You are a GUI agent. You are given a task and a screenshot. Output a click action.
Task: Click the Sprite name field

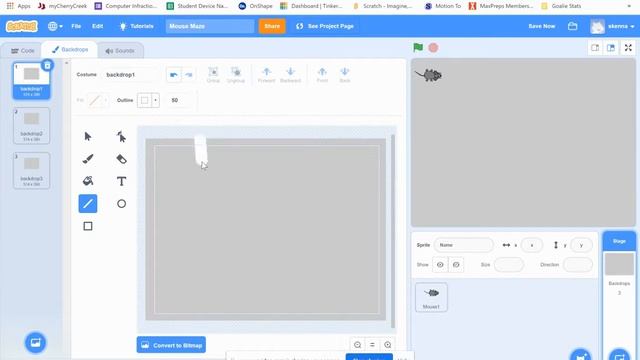[464, 245]
